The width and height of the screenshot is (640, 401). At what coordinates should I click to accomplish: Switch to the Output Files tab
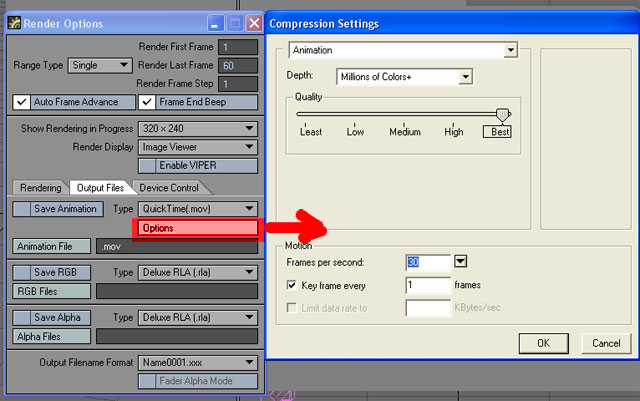pyautogui.click(x=100, y=188)
